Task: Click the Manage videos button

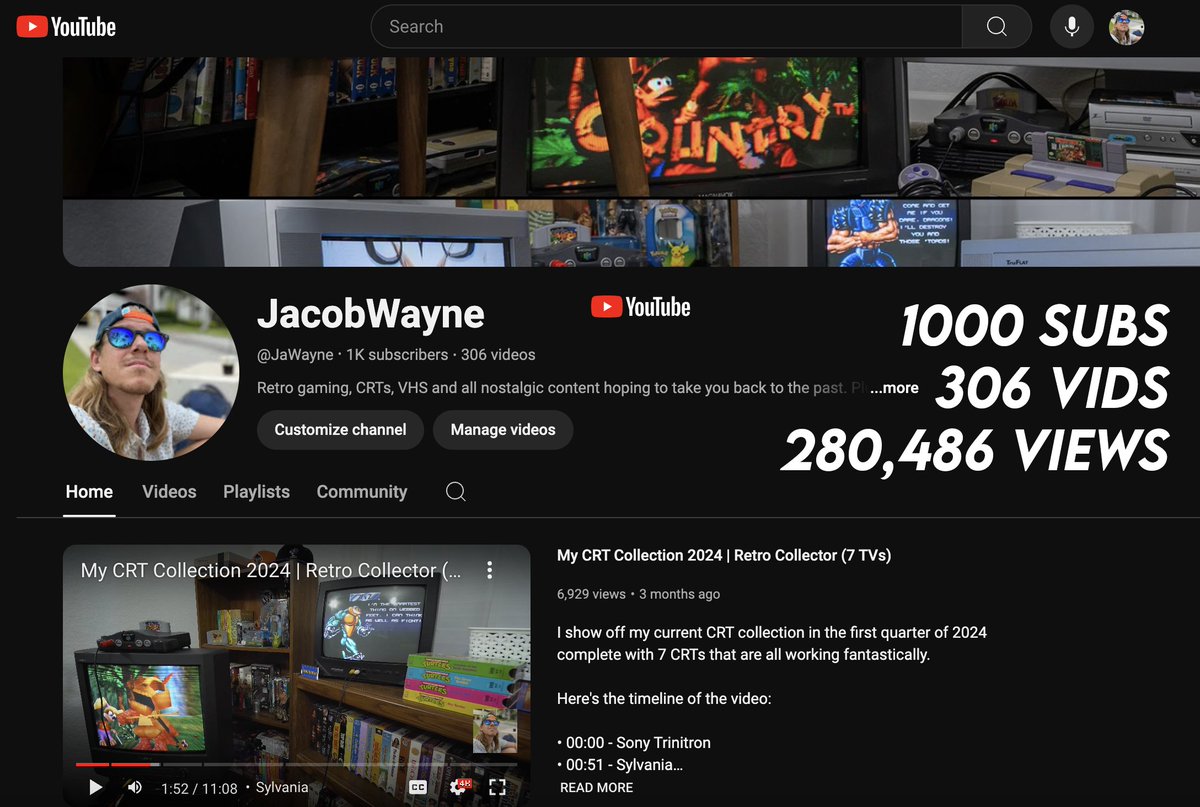Action: [503, 430]
